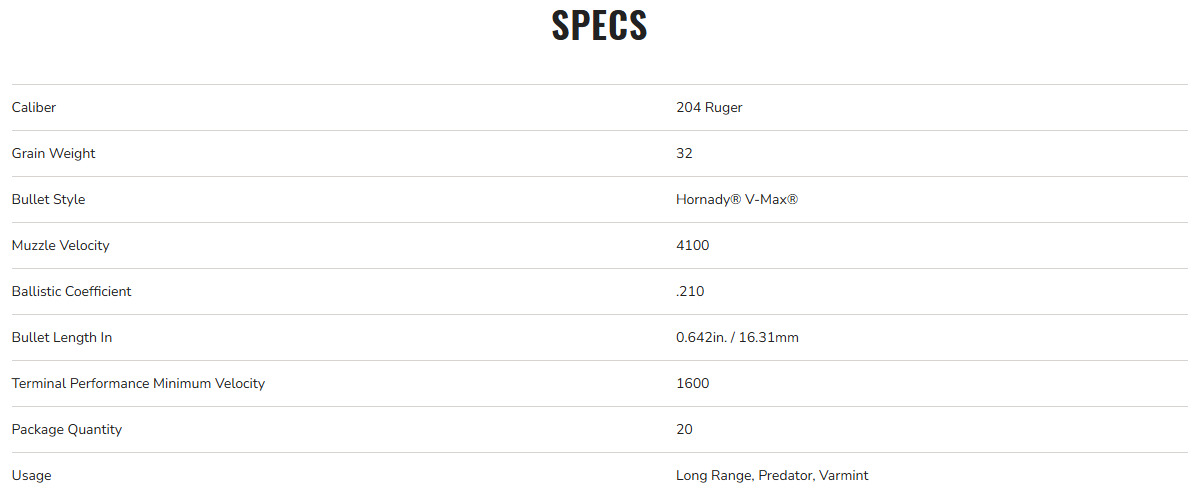The width and height of the screenshot is (1202, 492).
Task: Select the Terminal Performance Minimum Velocity label
Action: tap(138, 383)
